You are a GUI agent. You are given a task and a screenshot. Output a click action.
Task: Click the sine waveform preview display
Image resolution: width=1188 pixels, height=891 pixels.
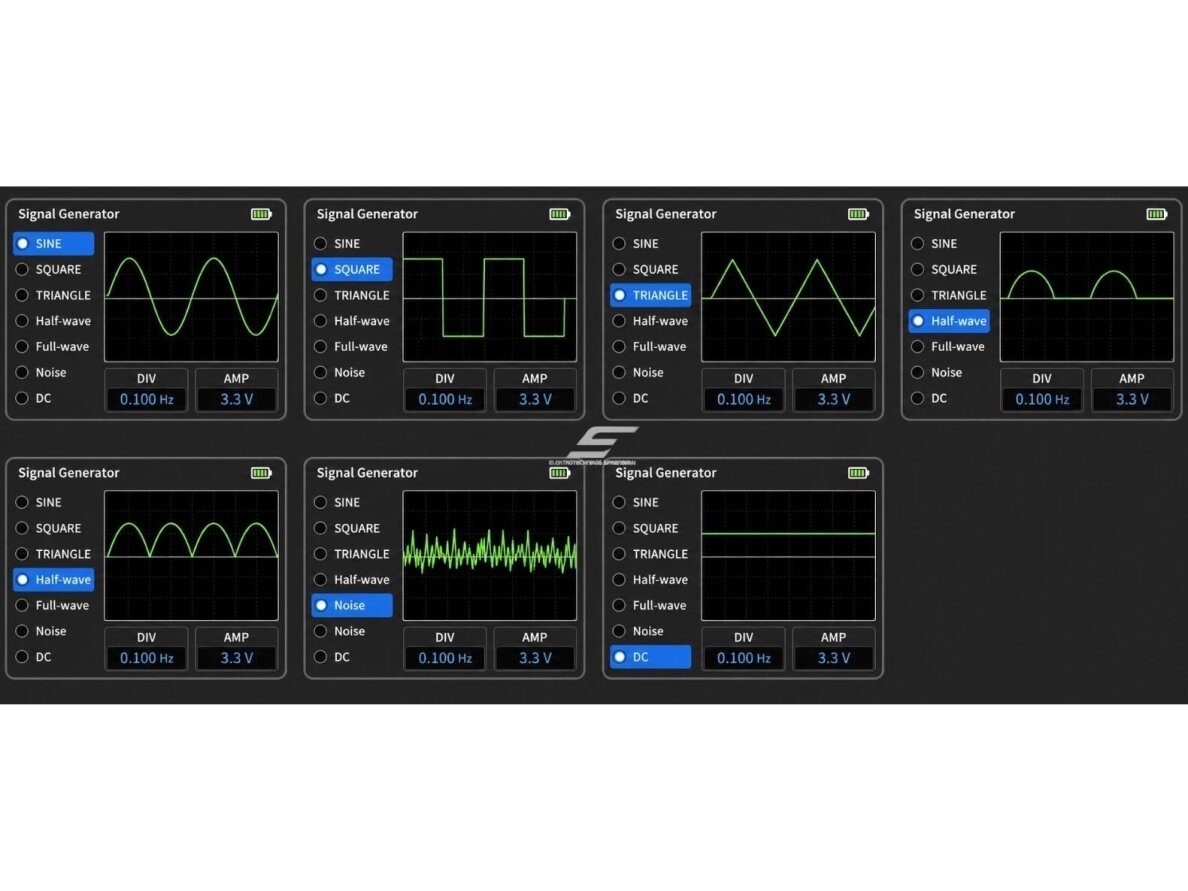pos(191,297)
